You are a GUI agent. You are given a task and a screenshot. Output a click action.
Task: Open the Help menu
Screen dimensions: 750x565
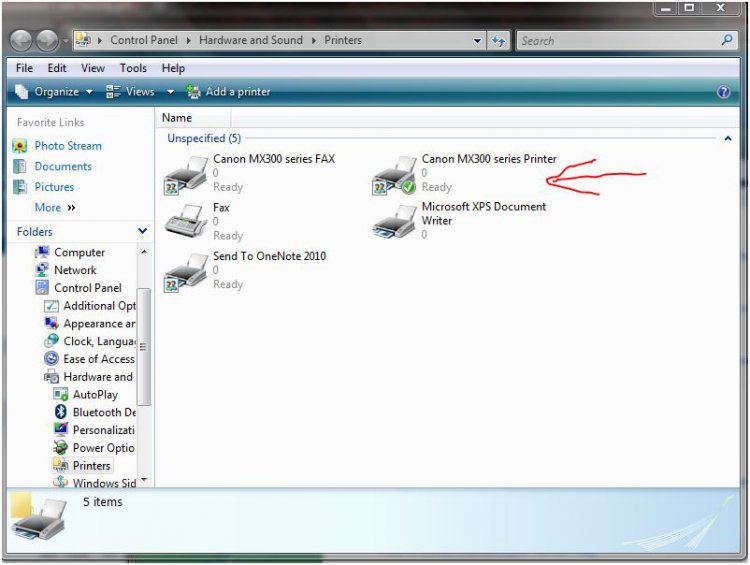[173, 68]
